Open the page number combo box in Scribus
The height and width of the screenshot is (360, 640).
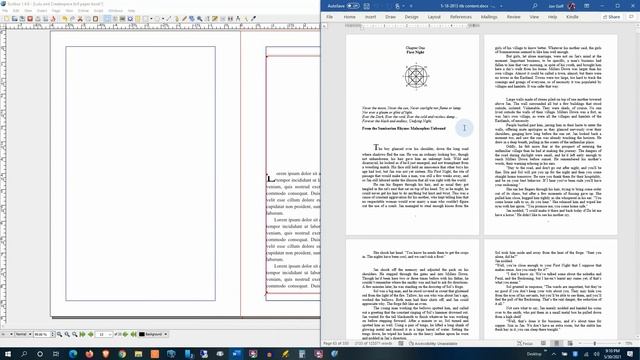pyautogui.click(x=103, y=334)
